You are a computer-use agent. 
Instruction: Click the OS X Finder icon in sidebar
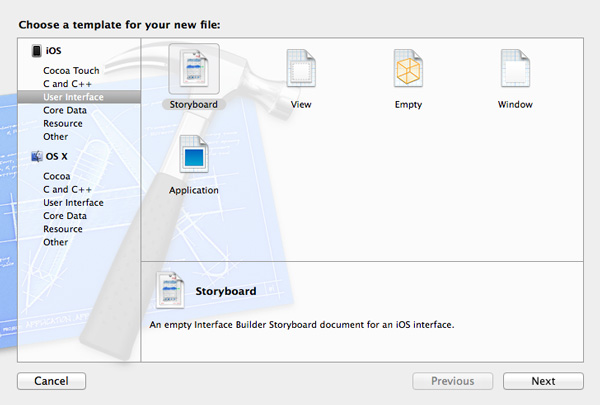coord(37,156)
